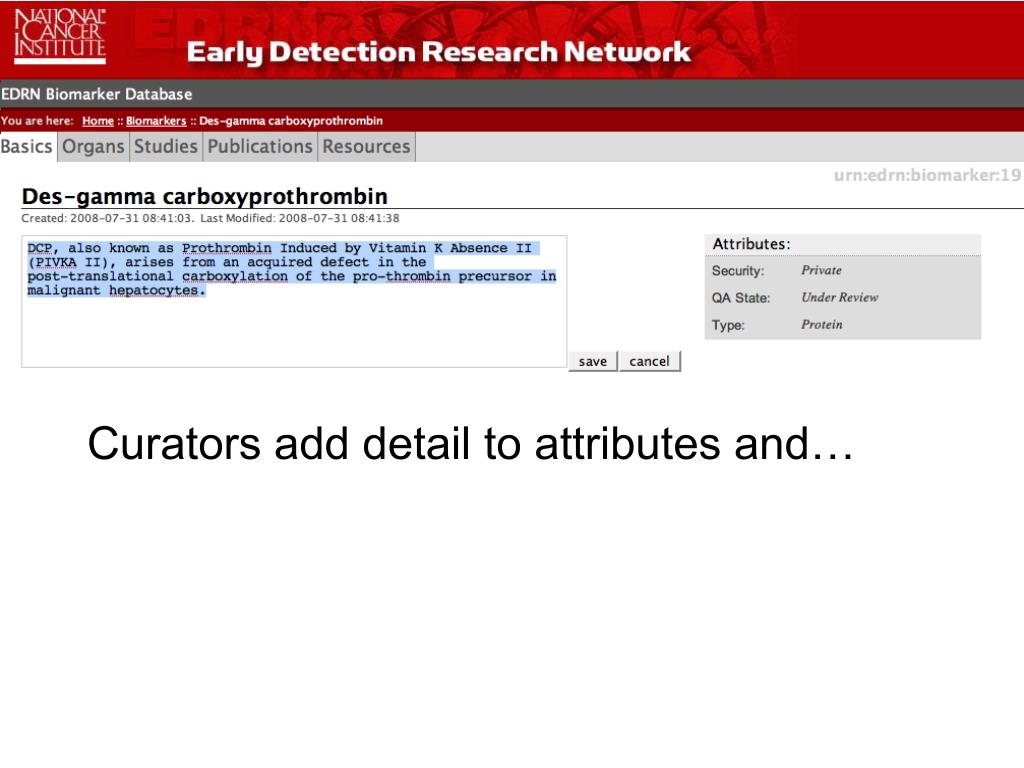This screenshot has width=1024, height=768.
Task: Click the Created and Last Modified timestamp line
Action: coord(210,218)
